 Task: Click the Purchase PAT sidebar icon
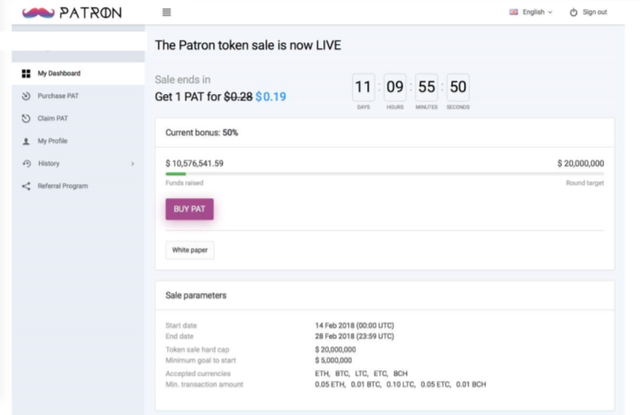coord(26,96)
